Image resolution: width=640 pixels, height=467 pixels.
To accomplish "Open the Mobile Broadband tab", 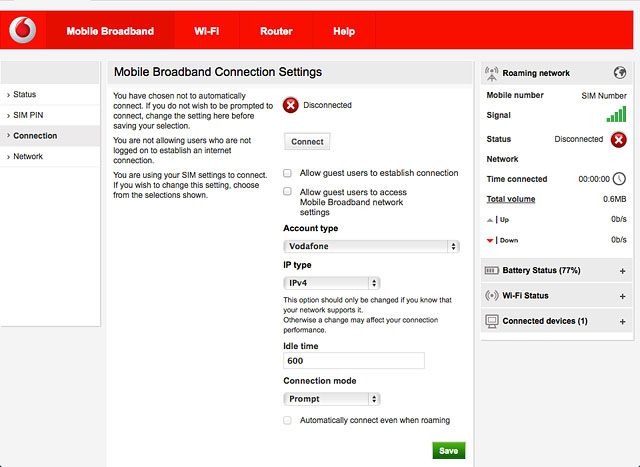I will tap(110, 31).
